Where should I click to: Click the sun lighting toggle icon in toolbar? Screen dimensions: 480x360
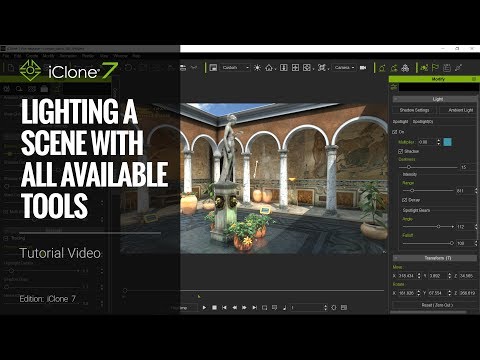[x=257, y=68]
